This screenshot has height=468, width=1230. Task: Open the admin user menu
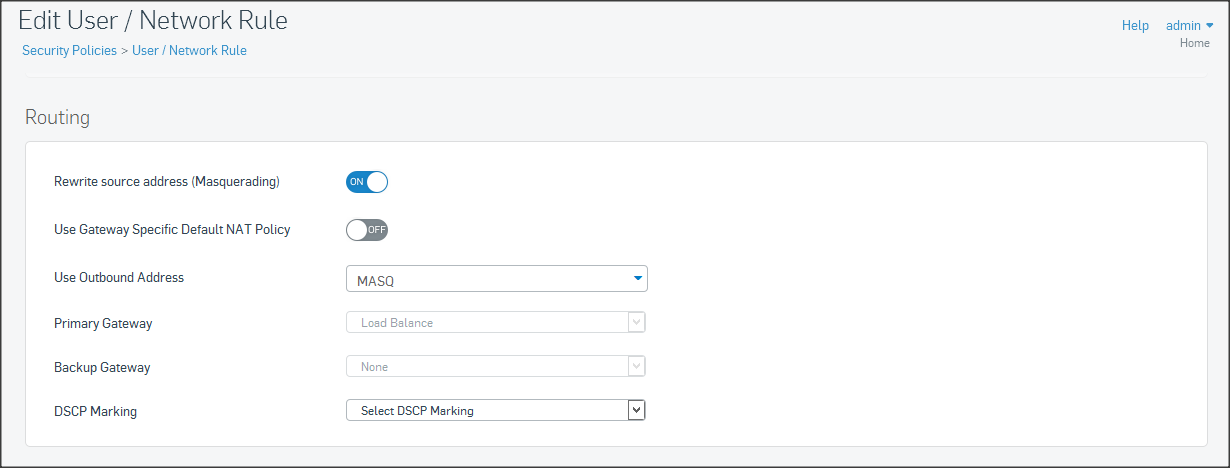click(1183, 26)
